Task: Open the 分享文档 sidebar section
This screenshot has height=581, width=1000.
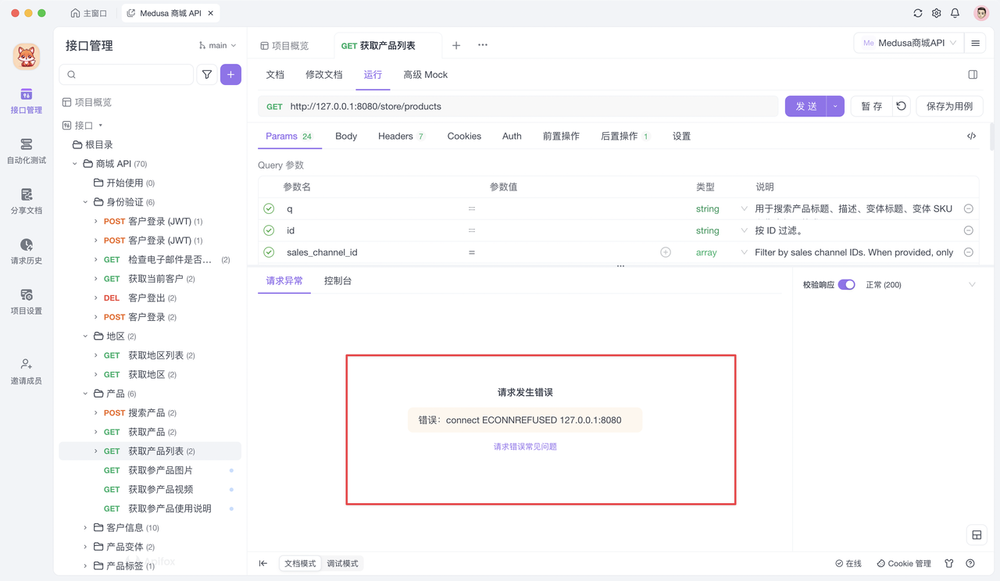Action: [x=26, y=202]
